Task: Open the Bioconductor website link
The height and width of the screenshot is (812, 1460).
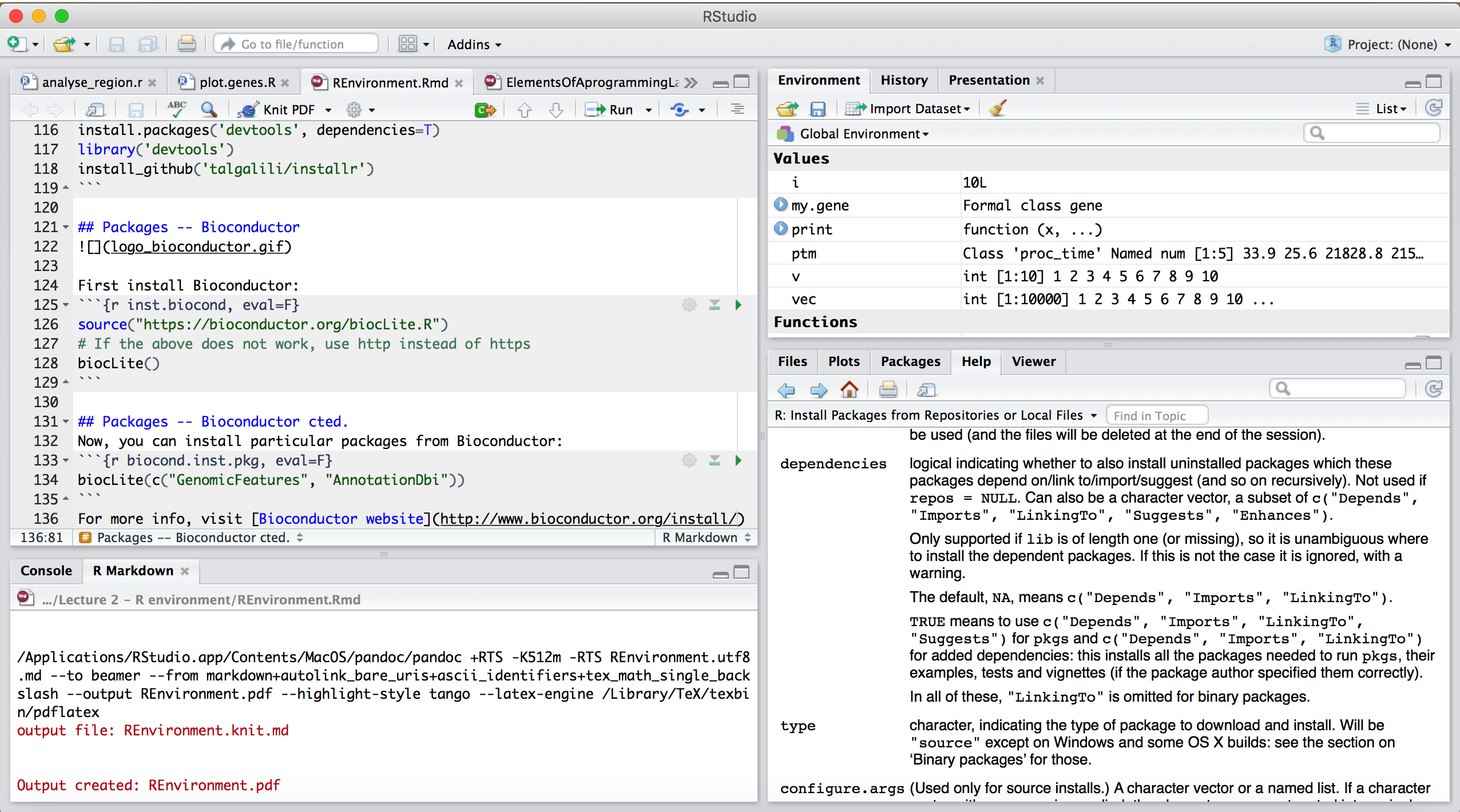Action: pyautogui.click(x=342, y=519)
